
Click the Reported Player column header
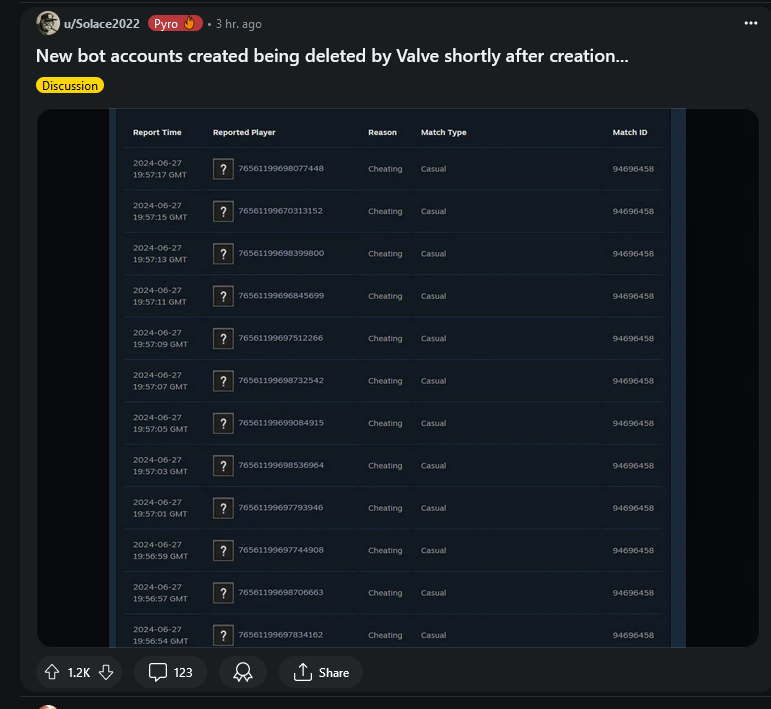tap(244, 132)
